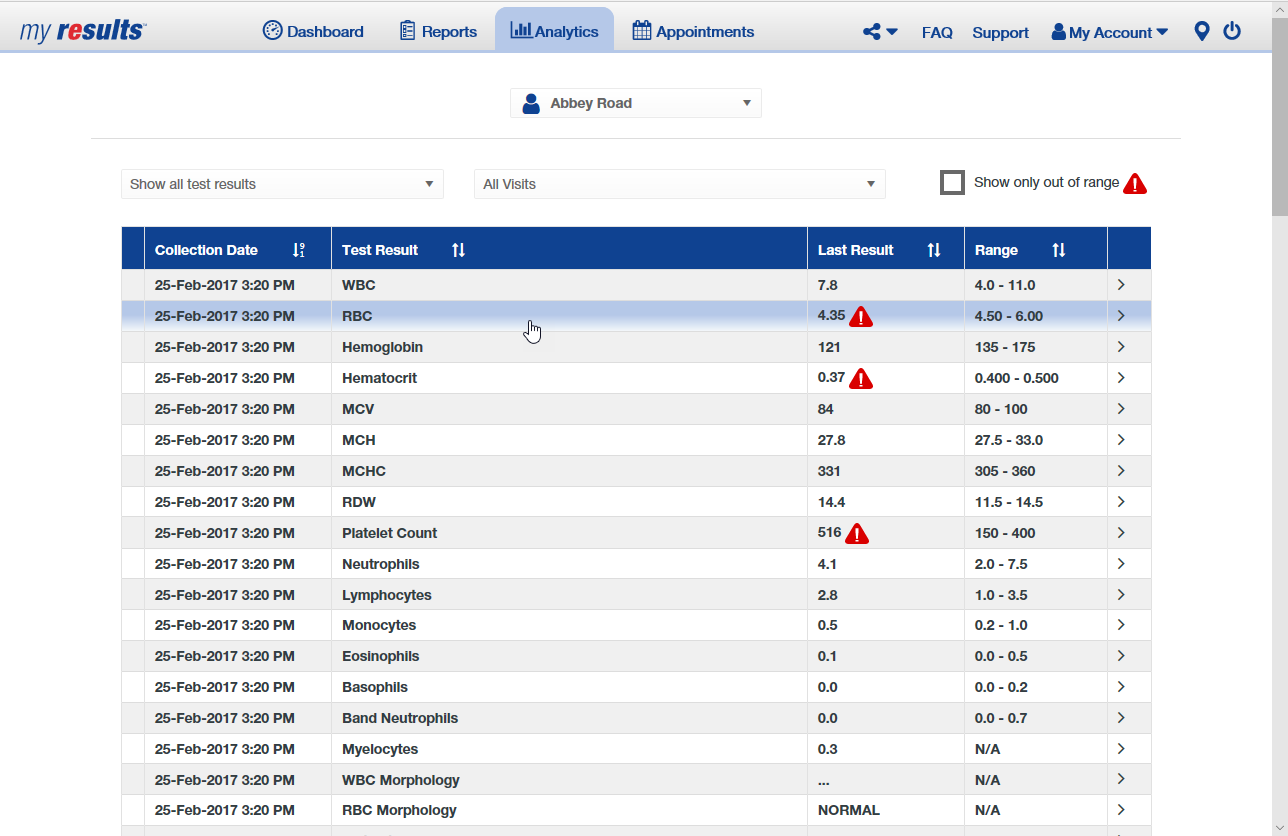Image resolution: width=1288 pixels, height=836 pixels.
Task: Open the Appointments tab
Action: (693, 31)
